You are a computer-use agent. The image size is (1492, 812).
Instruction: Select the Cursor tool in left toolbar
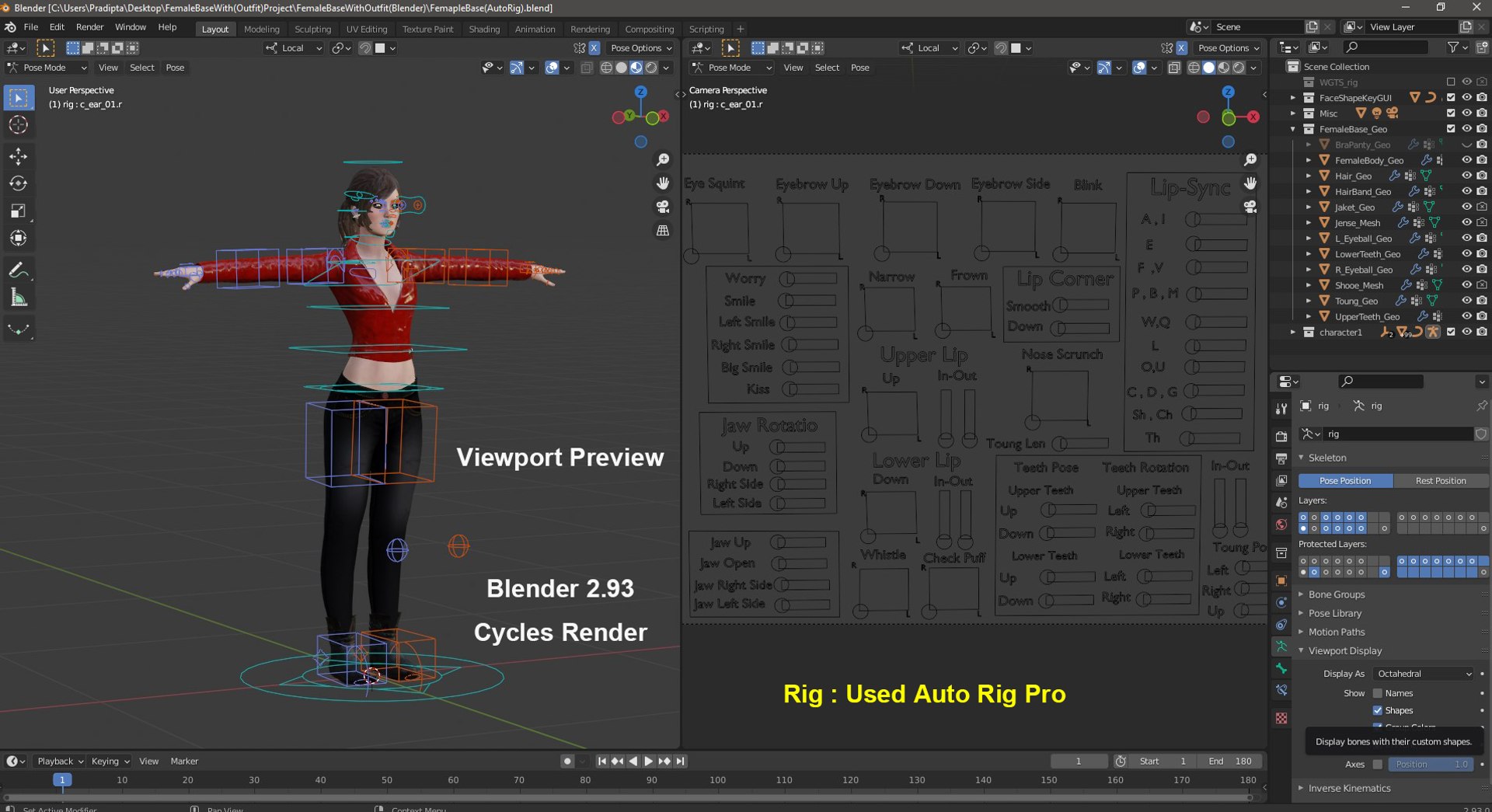(x=19, y=125)
